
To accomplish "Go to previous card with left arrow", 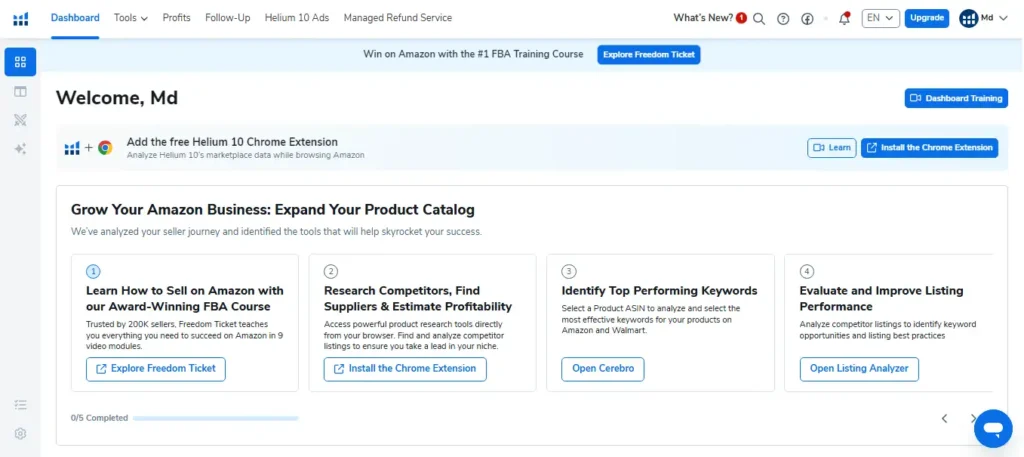I will pos(944,418).
